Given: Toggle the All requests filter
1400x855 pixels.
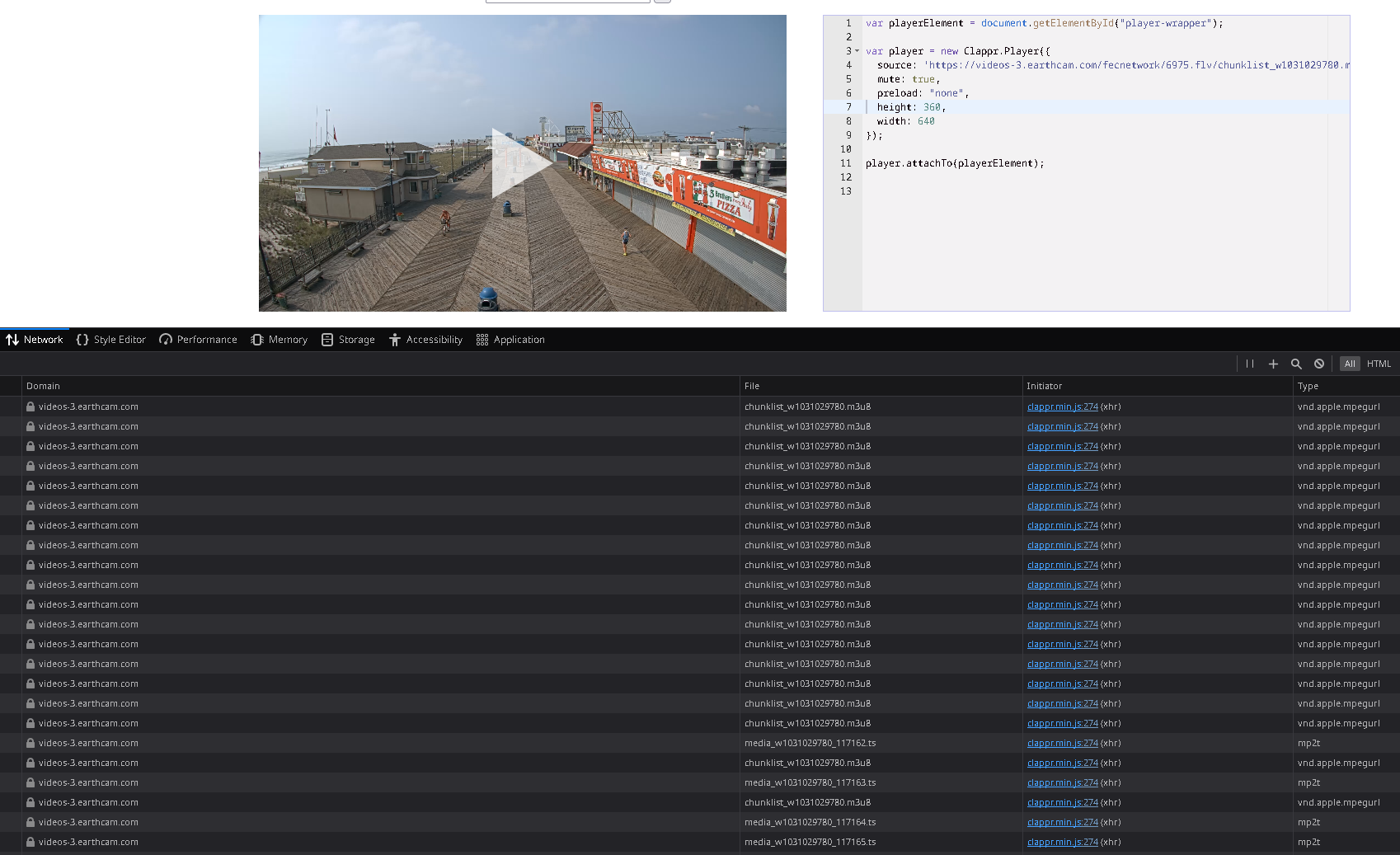Looking at the screenshot, I should click(x=1350, y=364).
